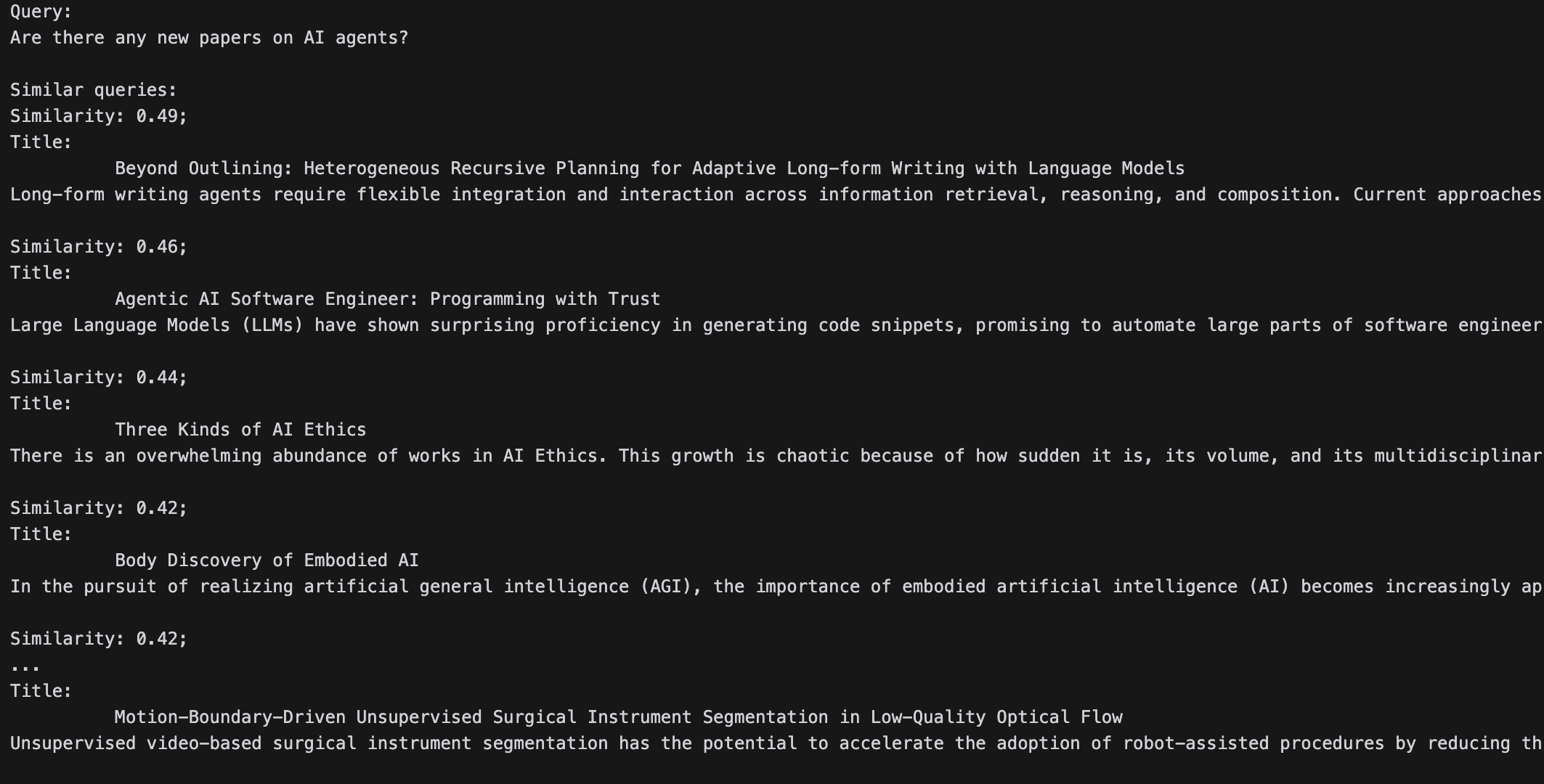Click the "Title:" label above "Three Kinds"
Viewport: 1544px width, 784px height.
[41, 404]
